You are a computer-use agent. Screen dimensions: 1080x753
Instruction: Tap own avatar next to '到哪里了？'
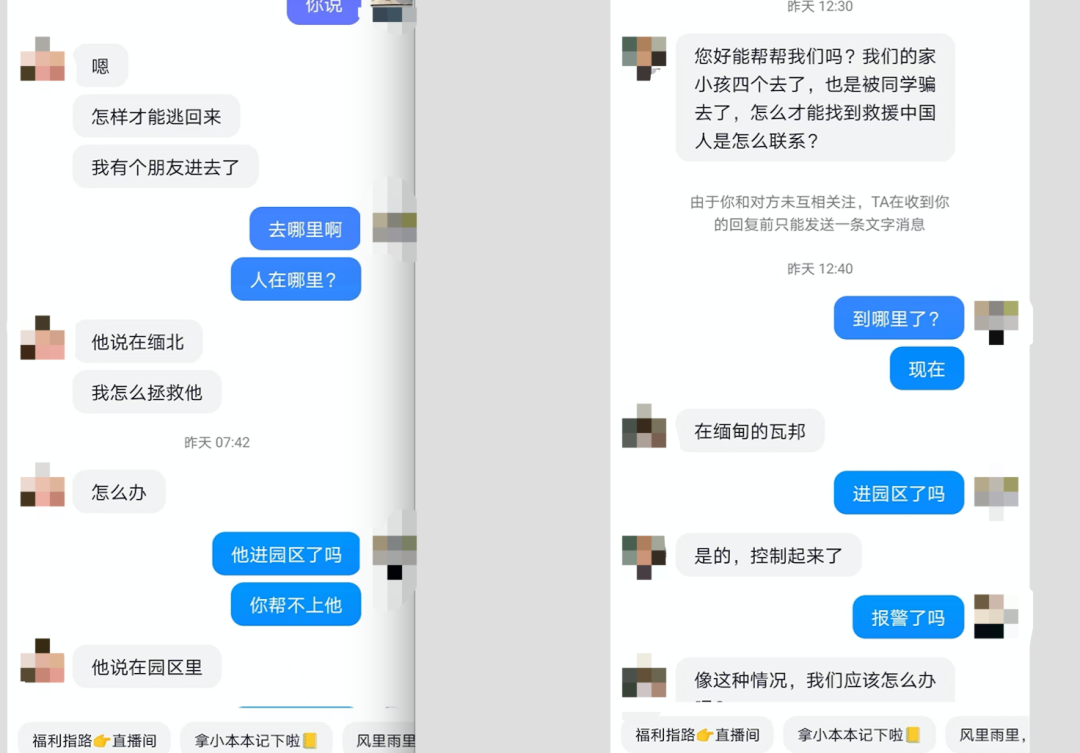click(996, 322)
